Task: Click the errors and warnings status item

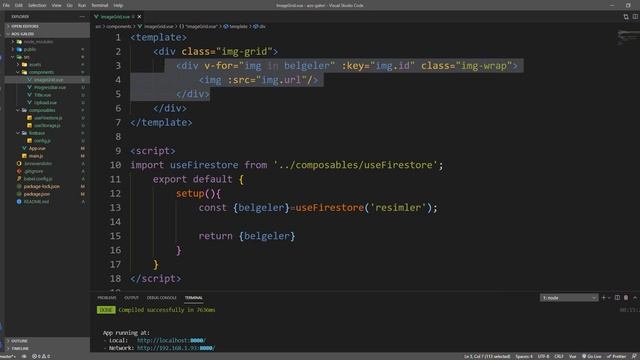Action: 41,356
